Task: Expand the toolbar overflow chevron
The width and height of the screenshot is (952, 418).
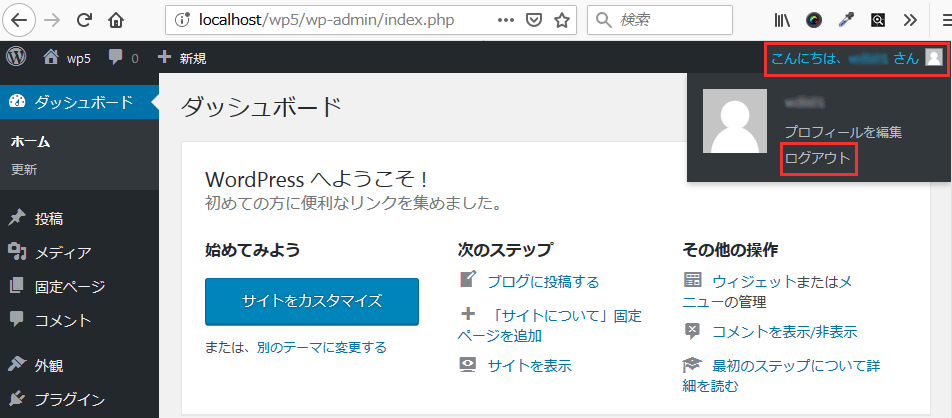Action: coord(909,20)
